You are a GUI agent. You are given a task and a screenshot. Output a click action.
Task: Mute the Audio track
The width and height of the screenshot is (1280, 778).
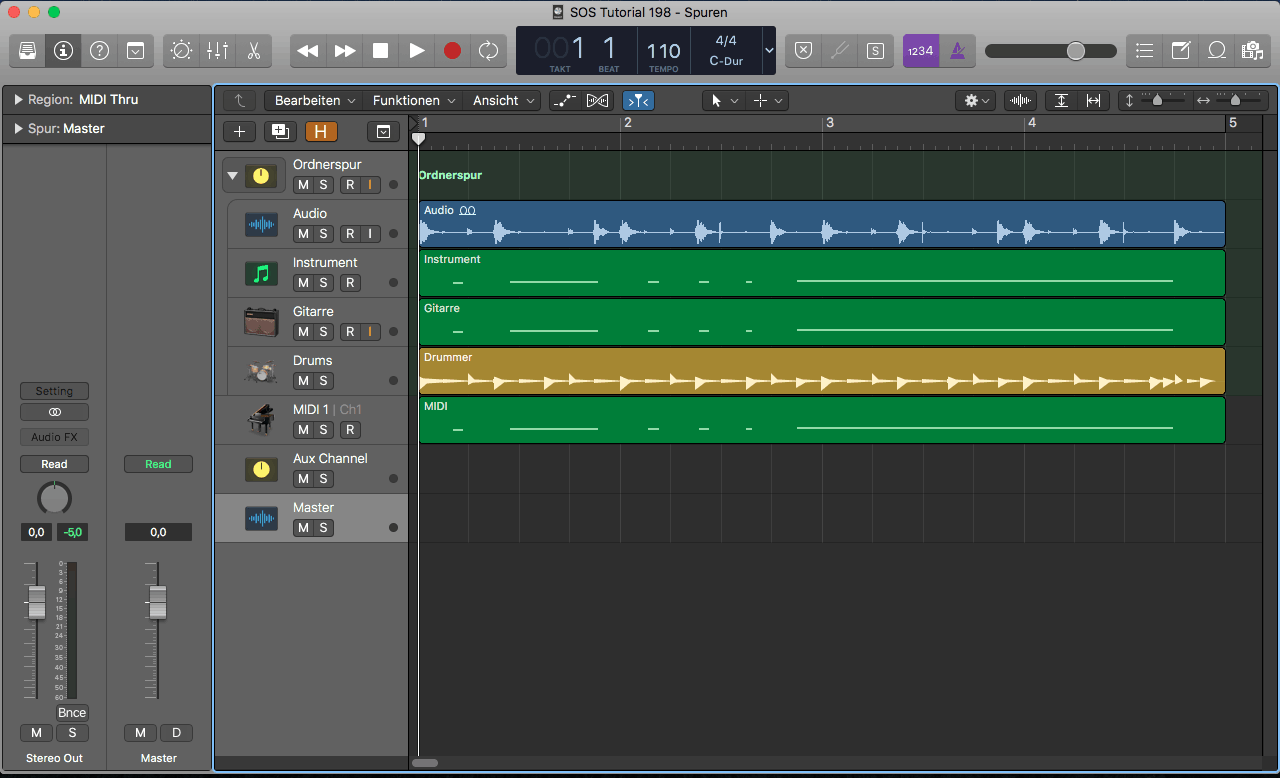point(302,234)
